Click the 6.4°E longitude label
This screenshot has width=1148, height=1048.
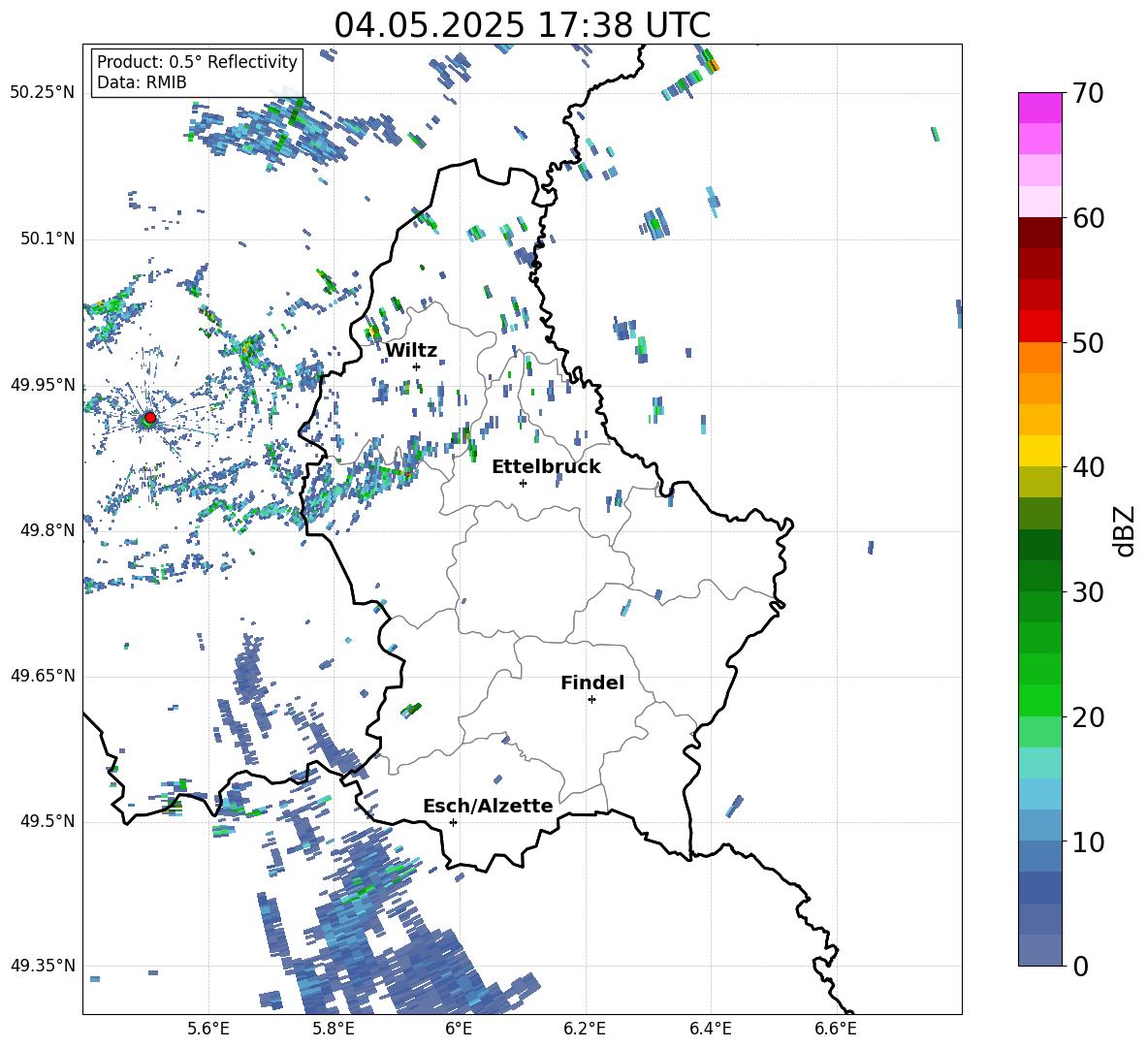pos(710,1030)
